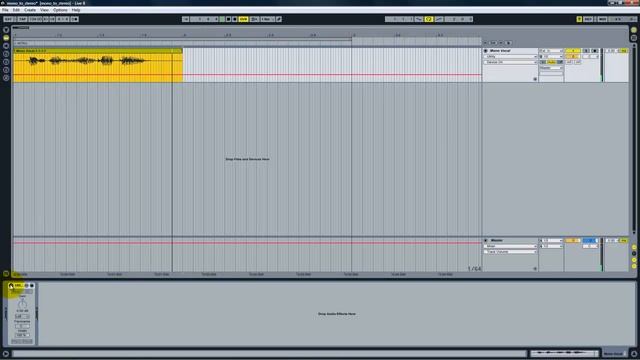Click the Next Locator arrow button
This screenshot has height=360, width=640.
coord(501,43)
